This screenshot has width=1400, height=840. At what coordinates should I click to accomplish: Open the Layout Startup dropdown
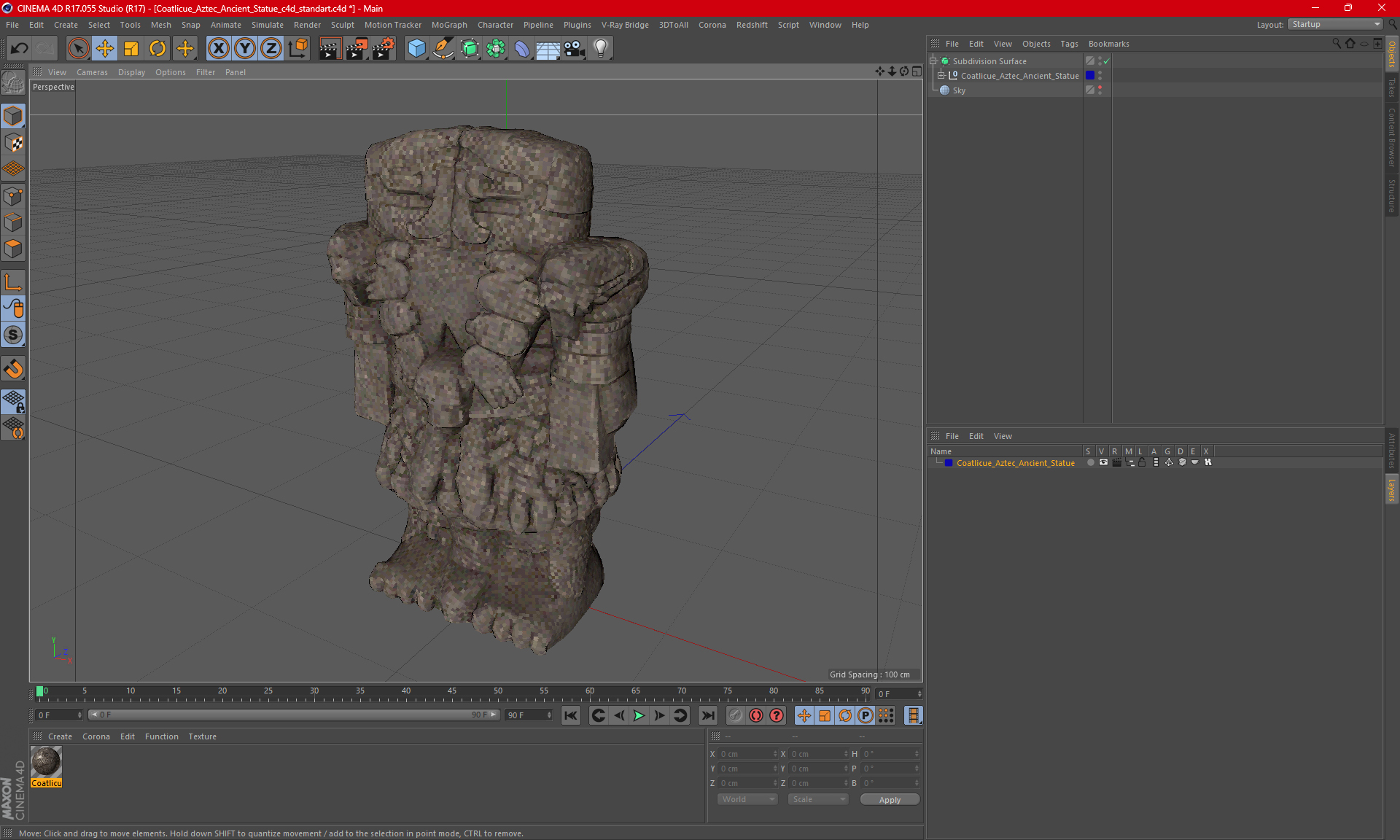tap(1335, 25)
